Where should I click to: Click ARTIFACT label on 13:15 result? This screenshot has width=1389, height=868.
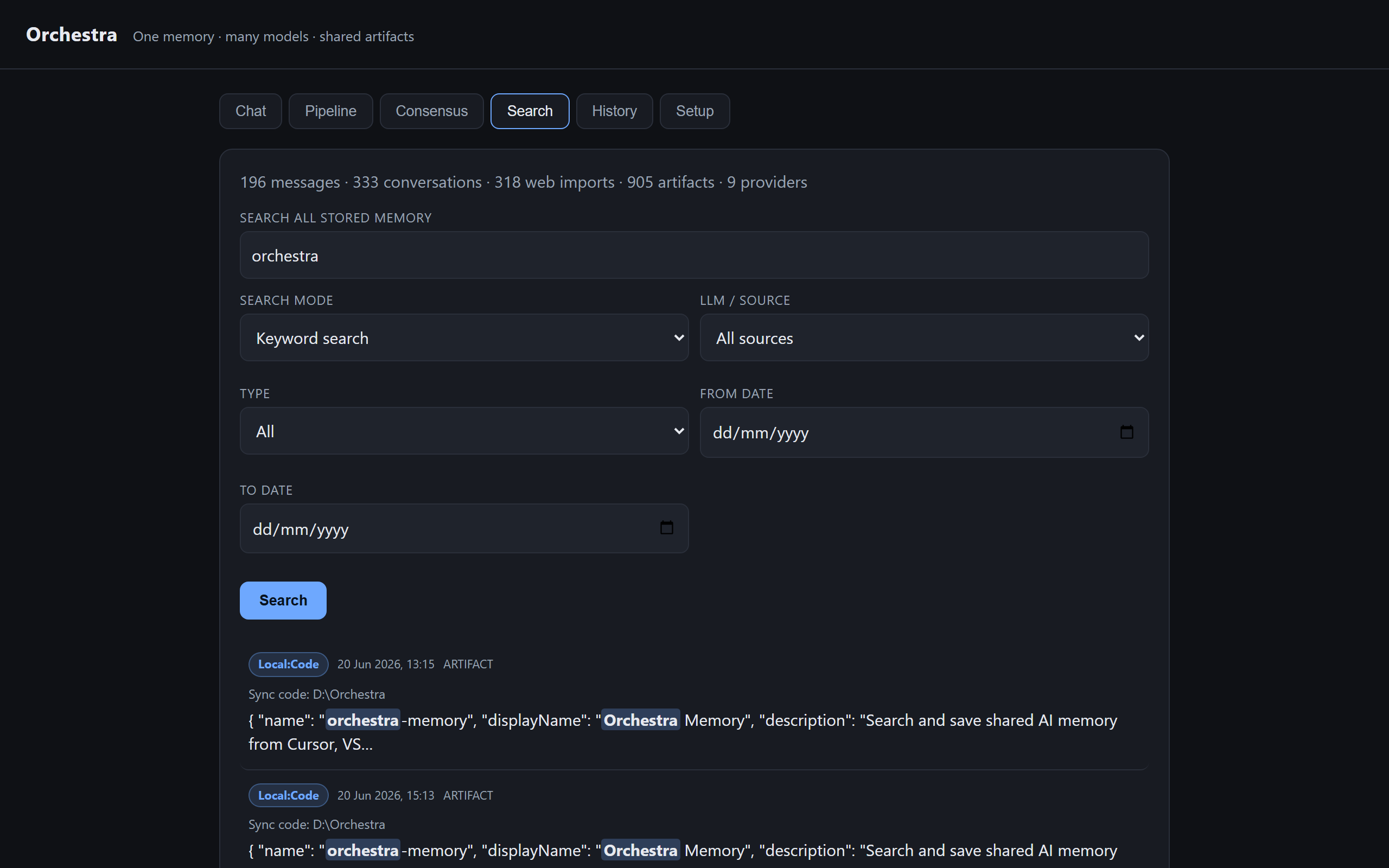[468, 664]
